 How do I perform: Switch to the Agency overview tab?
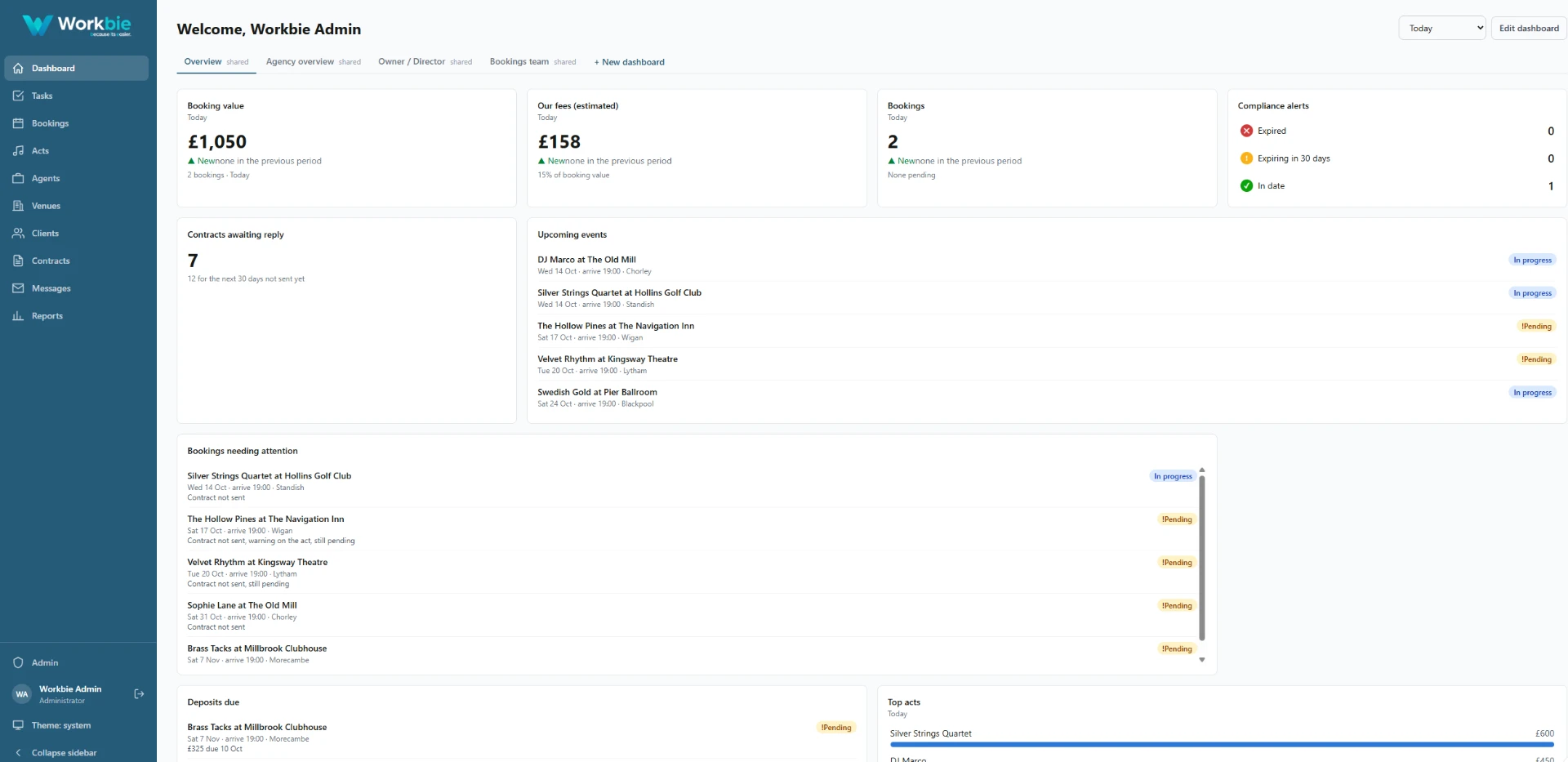314,62
